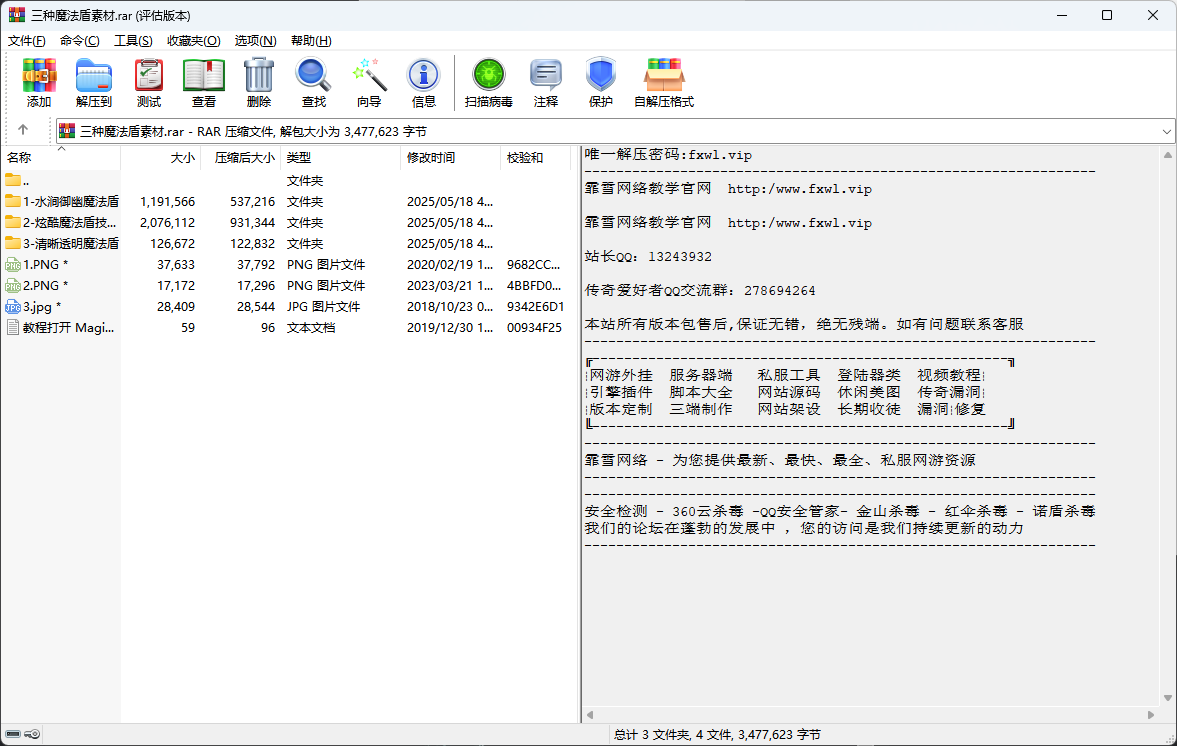Click date 2019/12/30 cell
Image resolution: width=1177 pixels, height=746 pixels.
tap(450, 327)
